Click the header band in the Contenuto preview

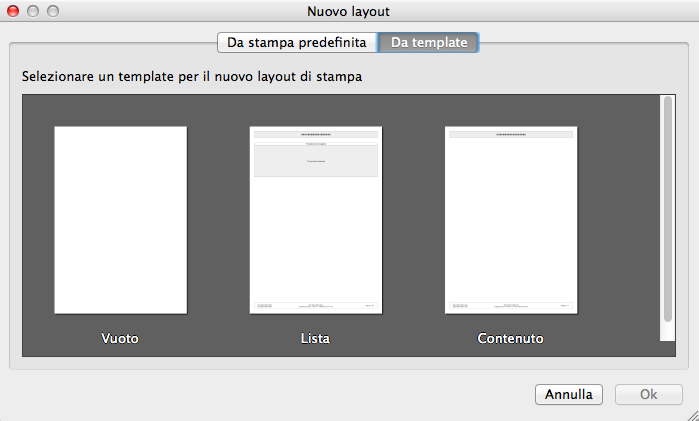(x=510, y=134)
